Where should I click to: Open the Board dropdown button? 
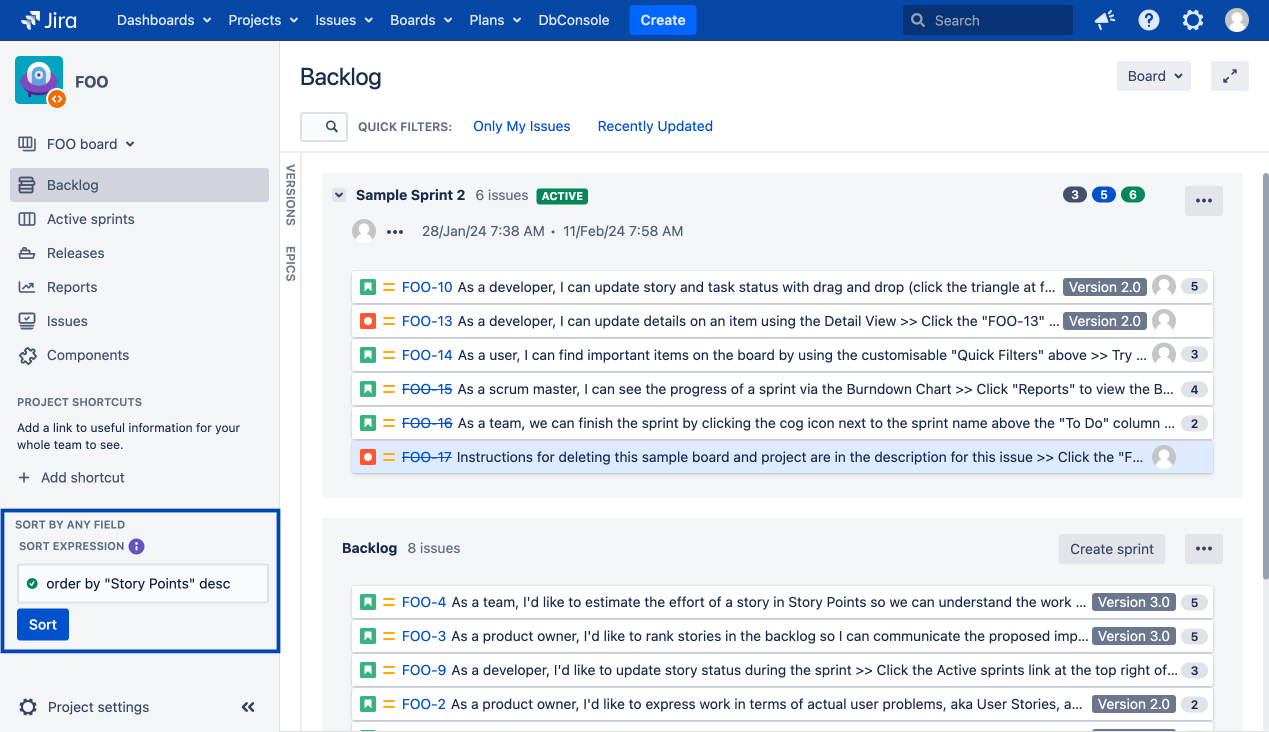click(x=1154, y=76)
